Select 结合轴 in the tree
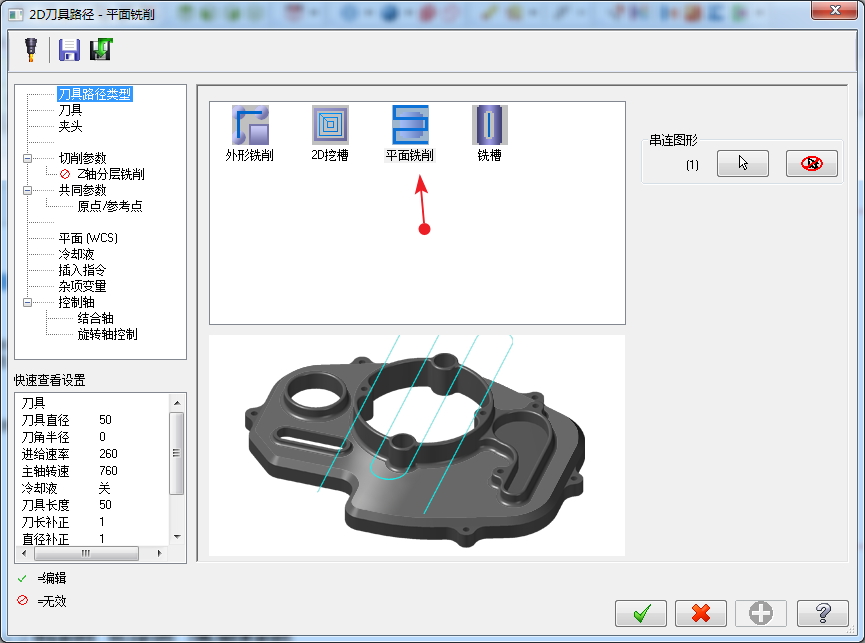This screenshot has height=643, width=865. tap(95, 318)
